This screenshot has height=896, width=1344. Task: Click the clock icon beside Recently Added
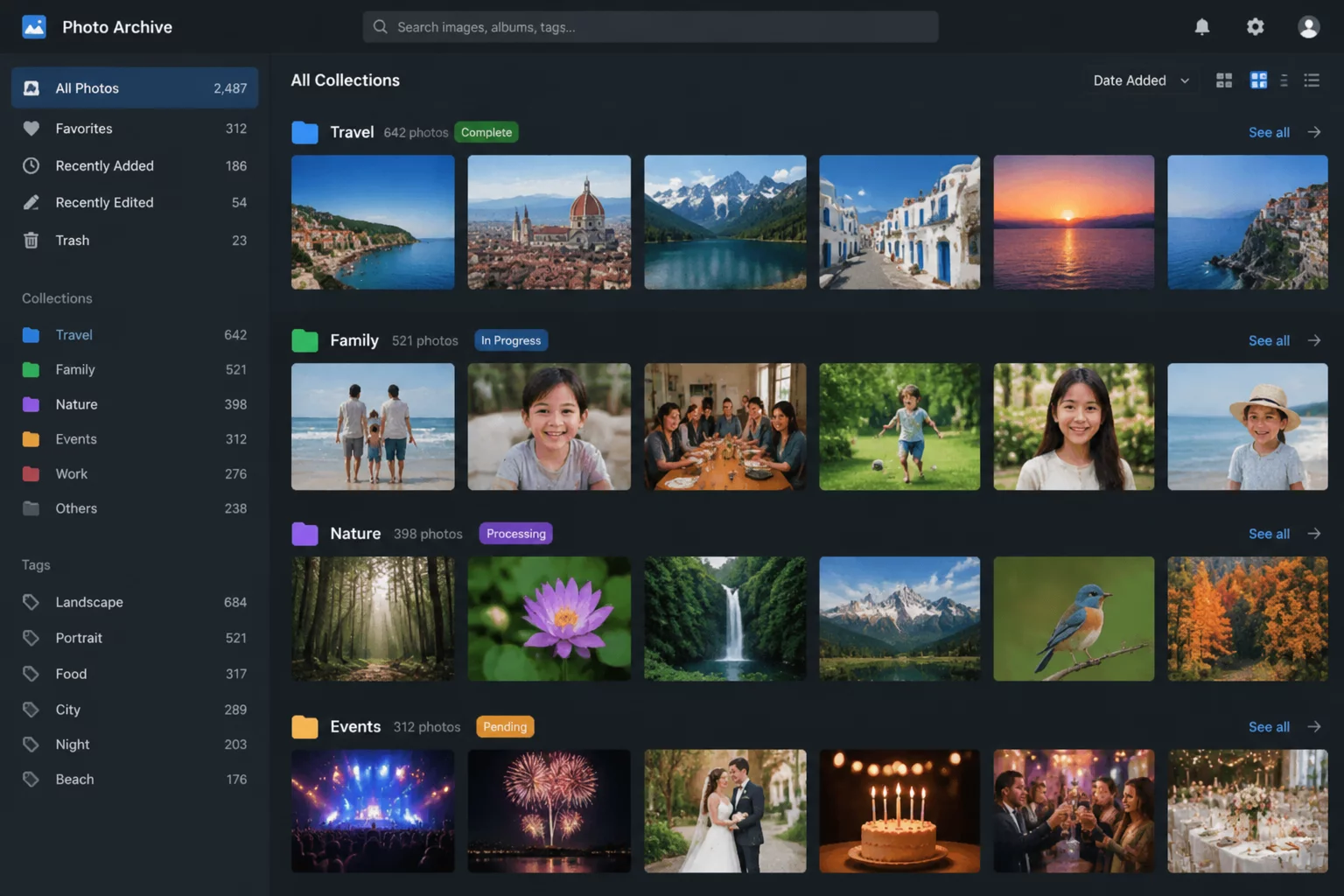point(31,165)
